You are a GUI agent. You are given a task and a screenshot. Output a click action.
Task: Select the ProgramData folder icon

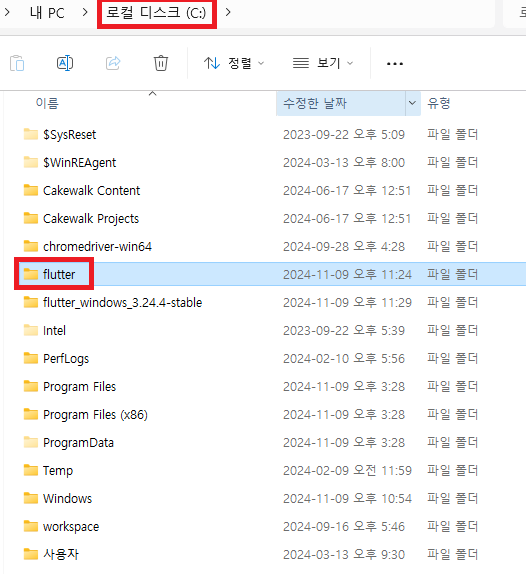(x=31, y=442)
